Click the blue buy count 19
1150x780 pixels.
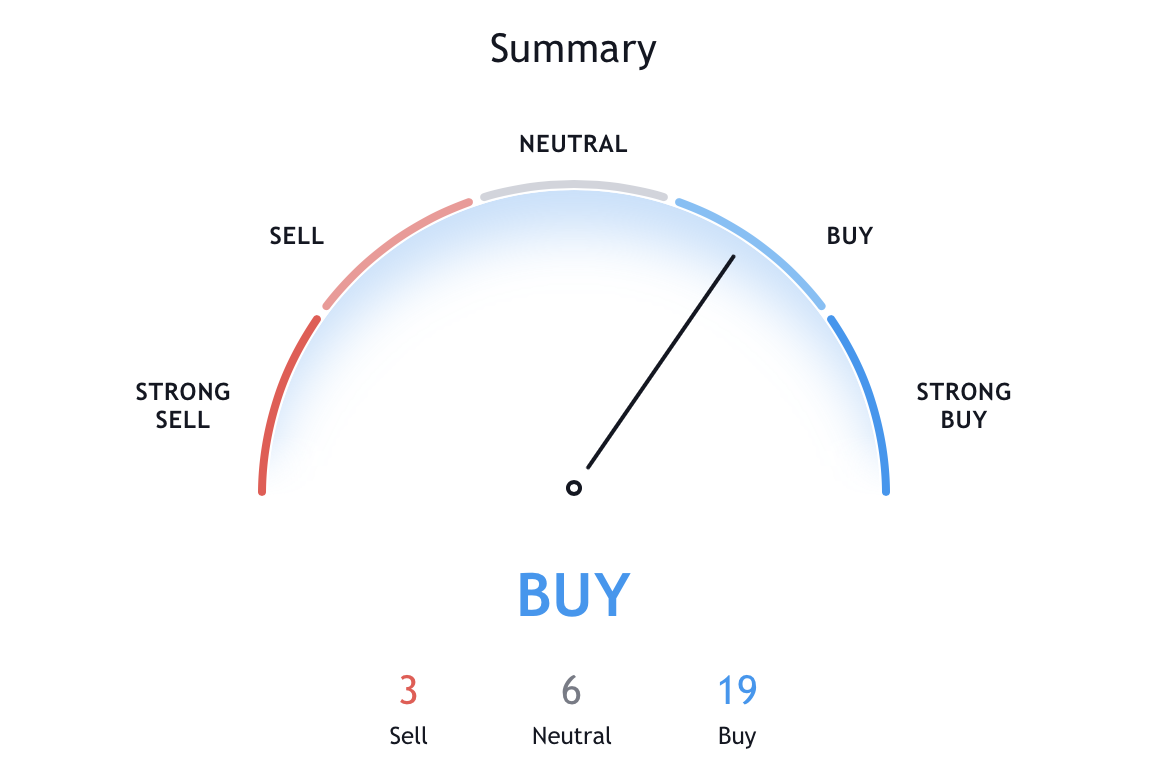[737, 691]
